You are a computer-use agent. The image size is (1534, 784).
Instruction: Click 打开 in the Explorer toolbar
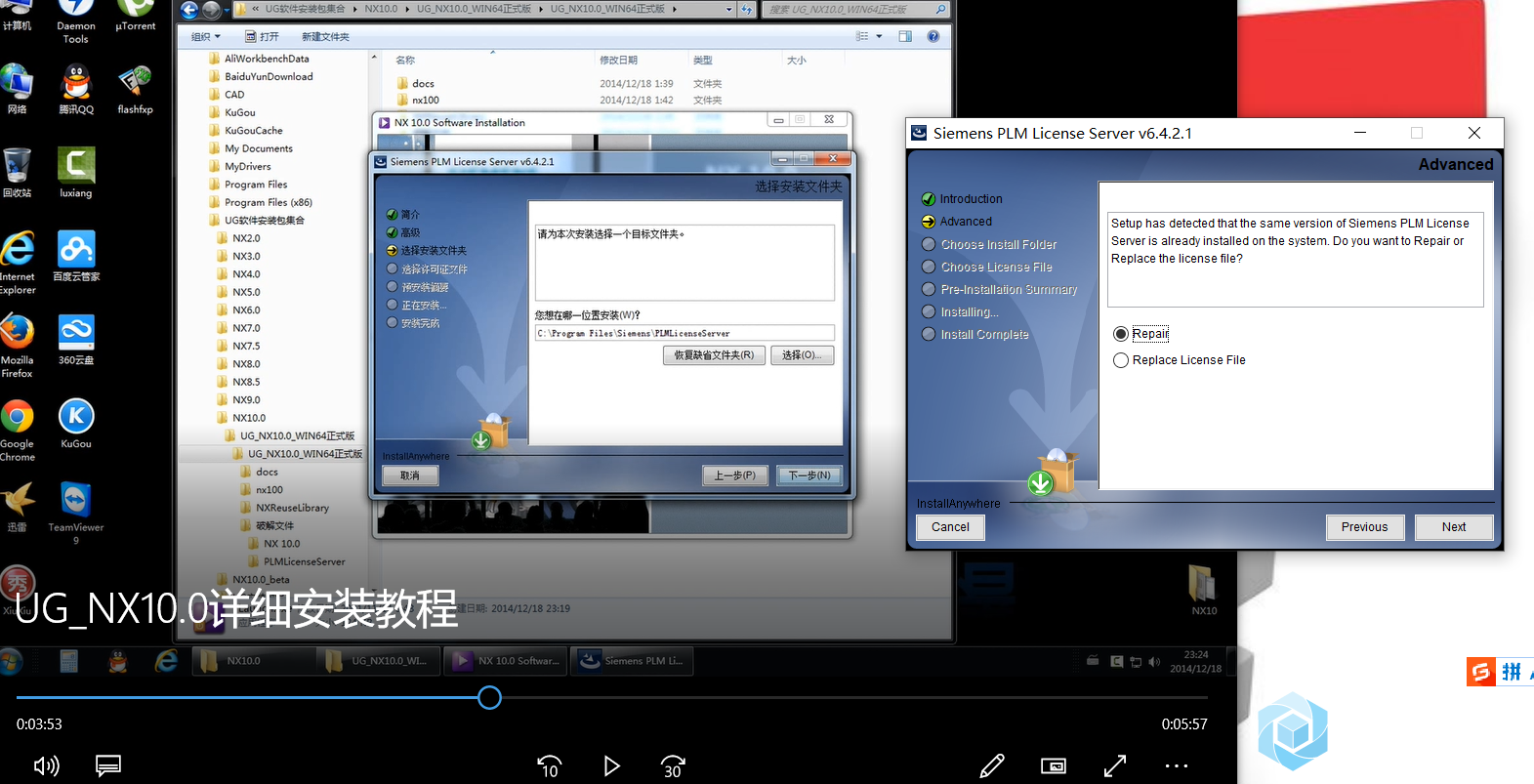click(x=262, y=37)
